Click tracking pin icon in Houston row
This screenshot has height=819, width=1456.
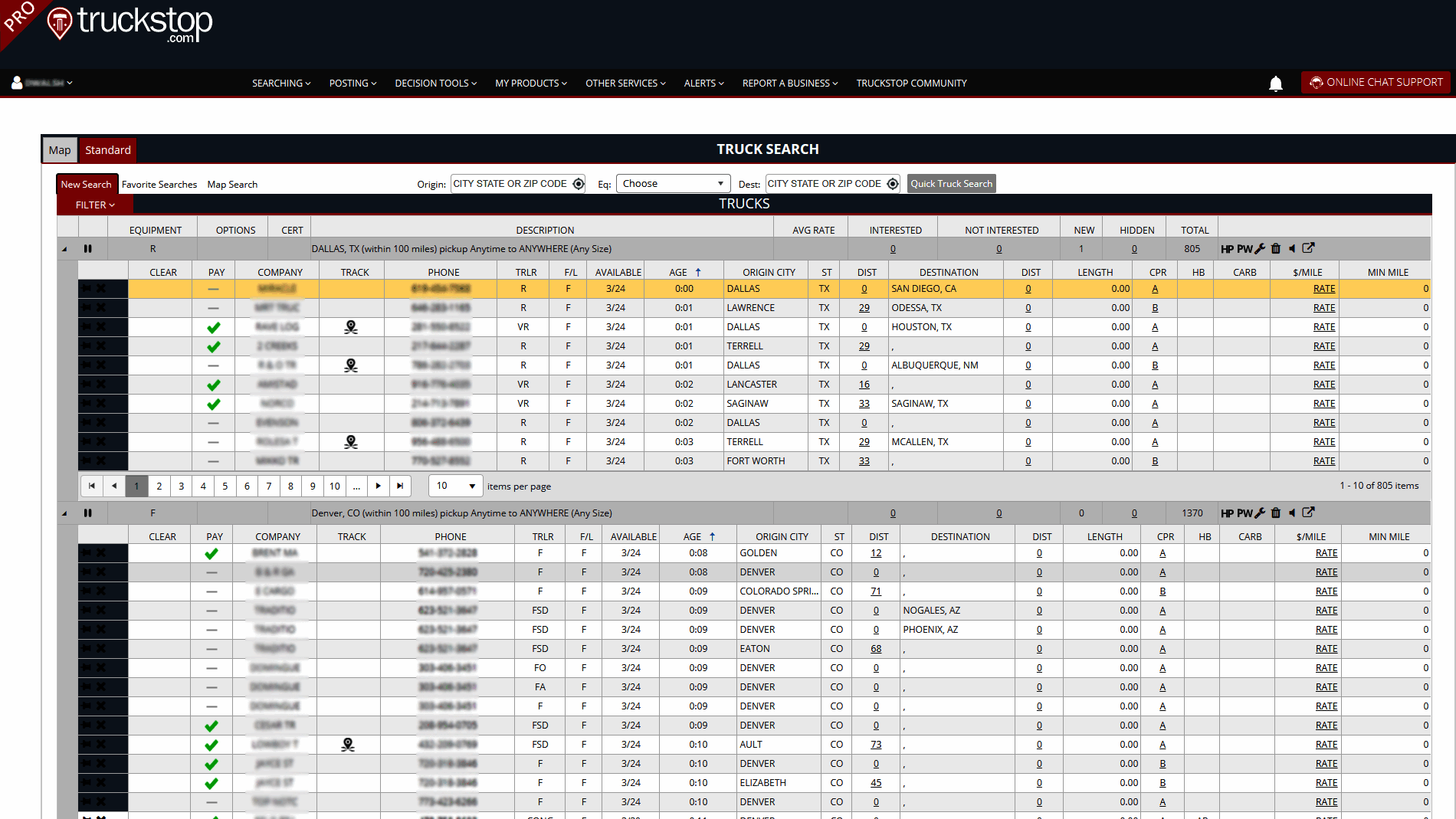click(351, 327)
